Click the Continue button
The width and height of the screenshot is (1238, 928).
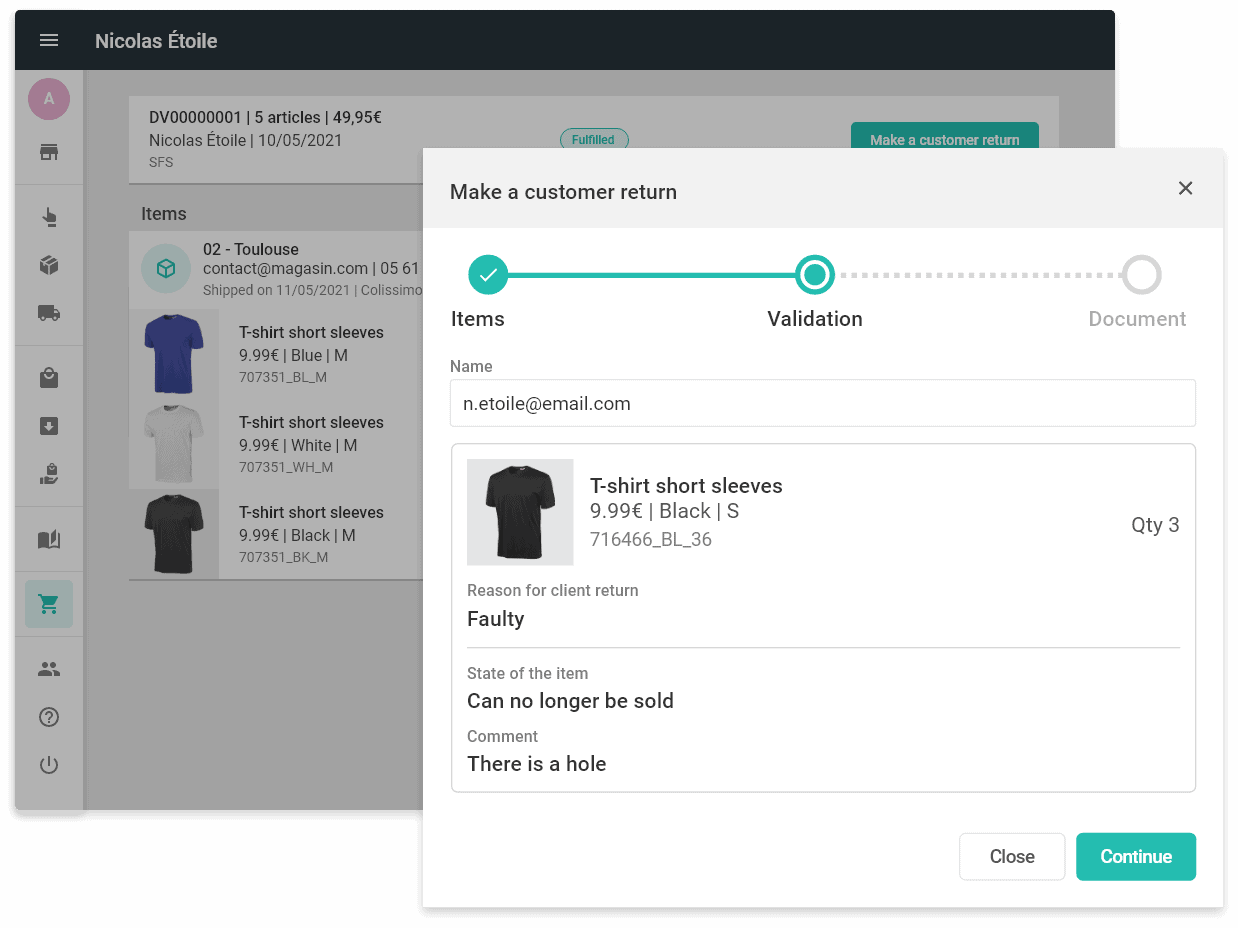(x=1135, y=856)
